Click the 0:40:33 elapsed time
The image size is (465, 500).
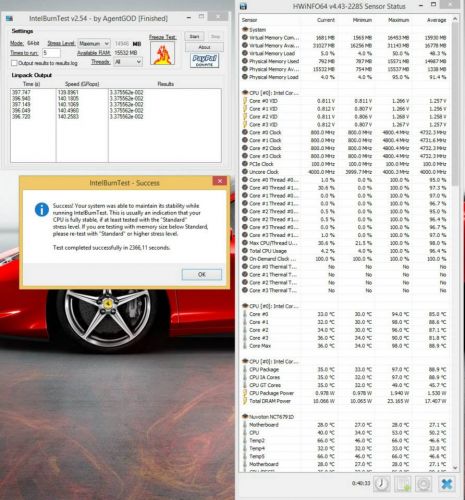pyautogui.click(x=361, y=483)
